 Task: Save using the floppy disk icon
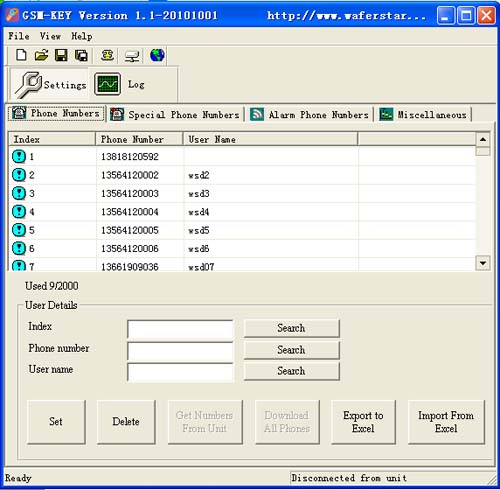61,55
